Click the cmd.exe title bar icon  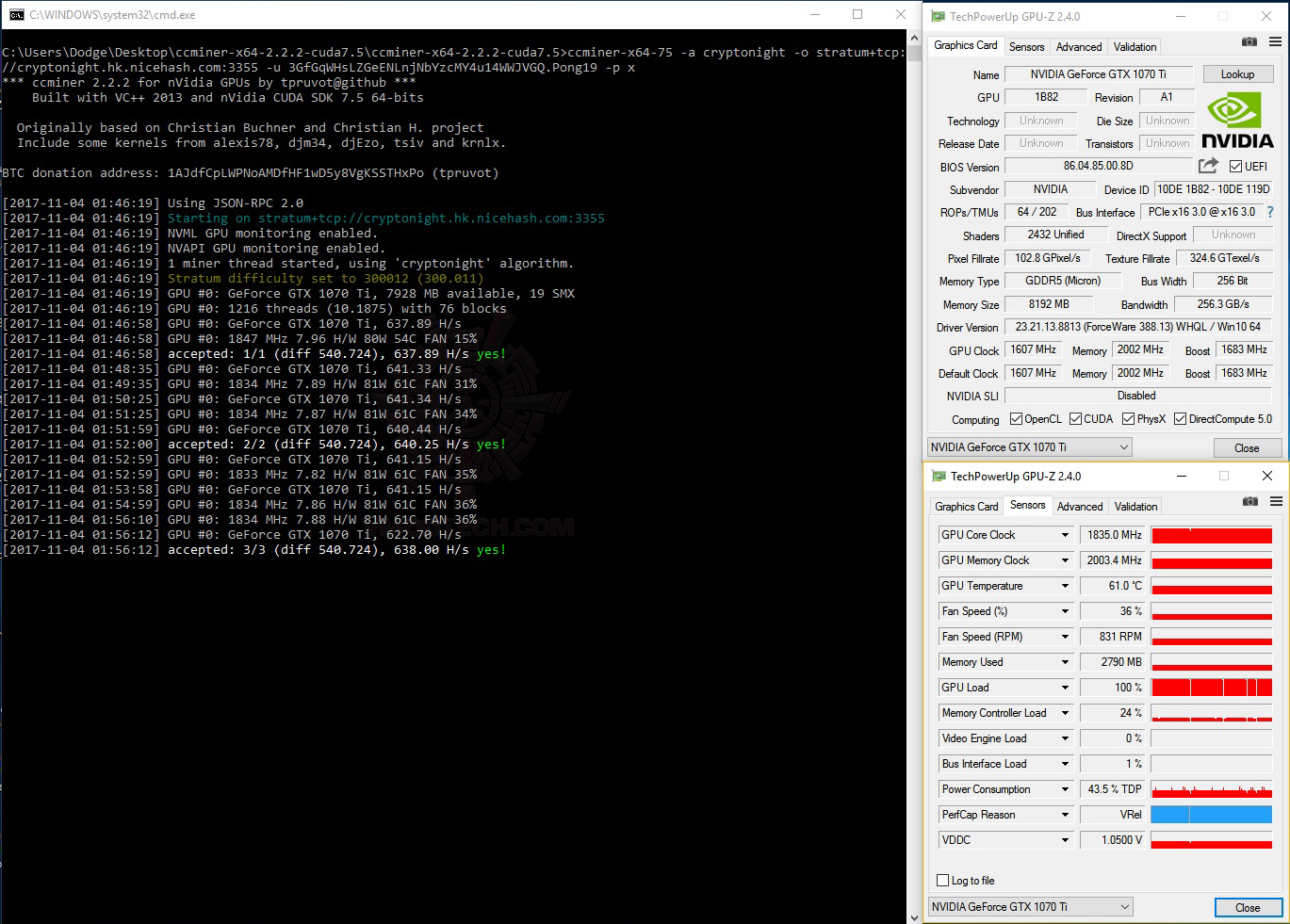point(17,15)
